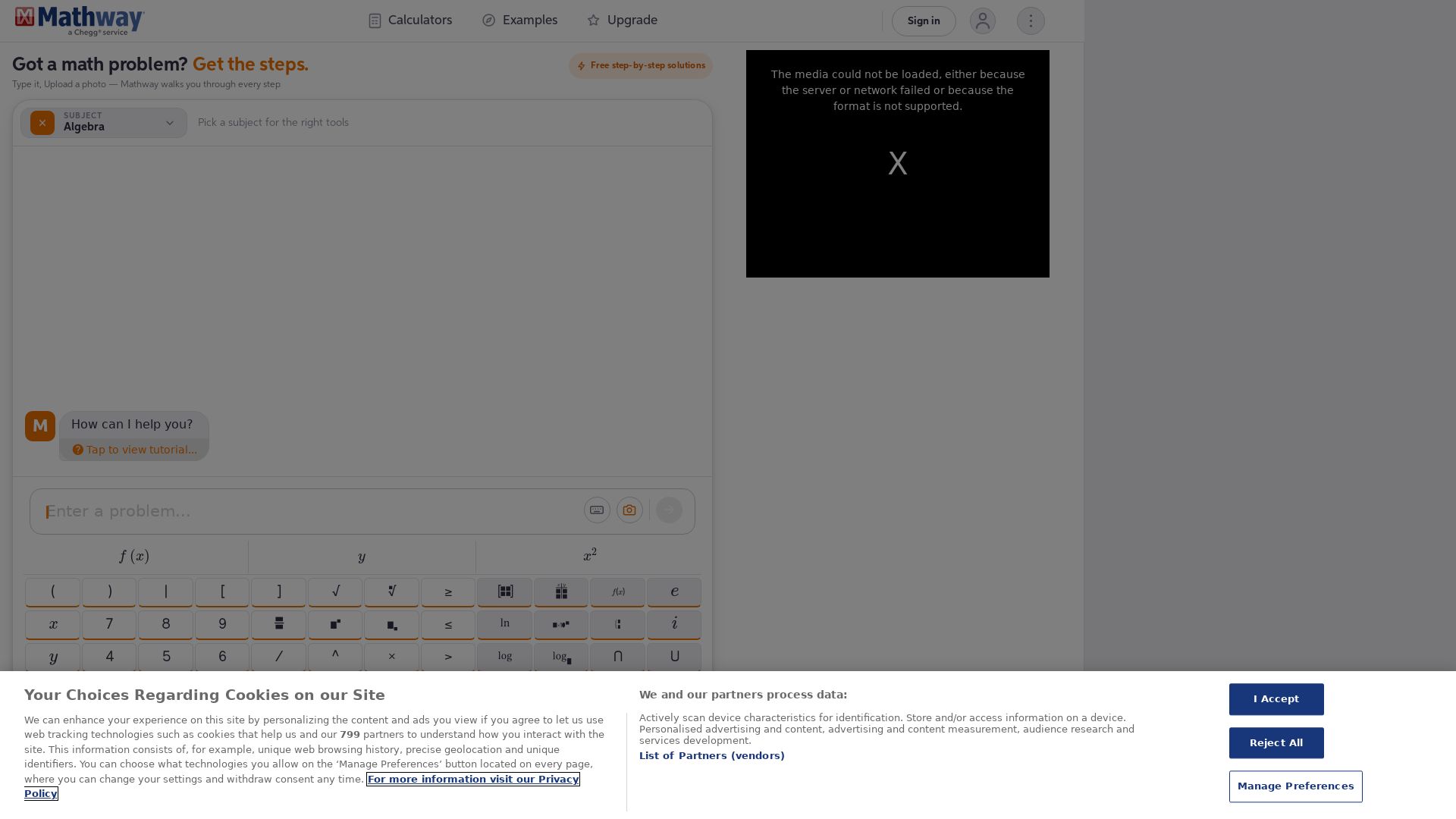Tap the number 4 key
Image resolution: width=1456 pixels, height=819 pixels.
pyautogui.click(x=109, y=657)
